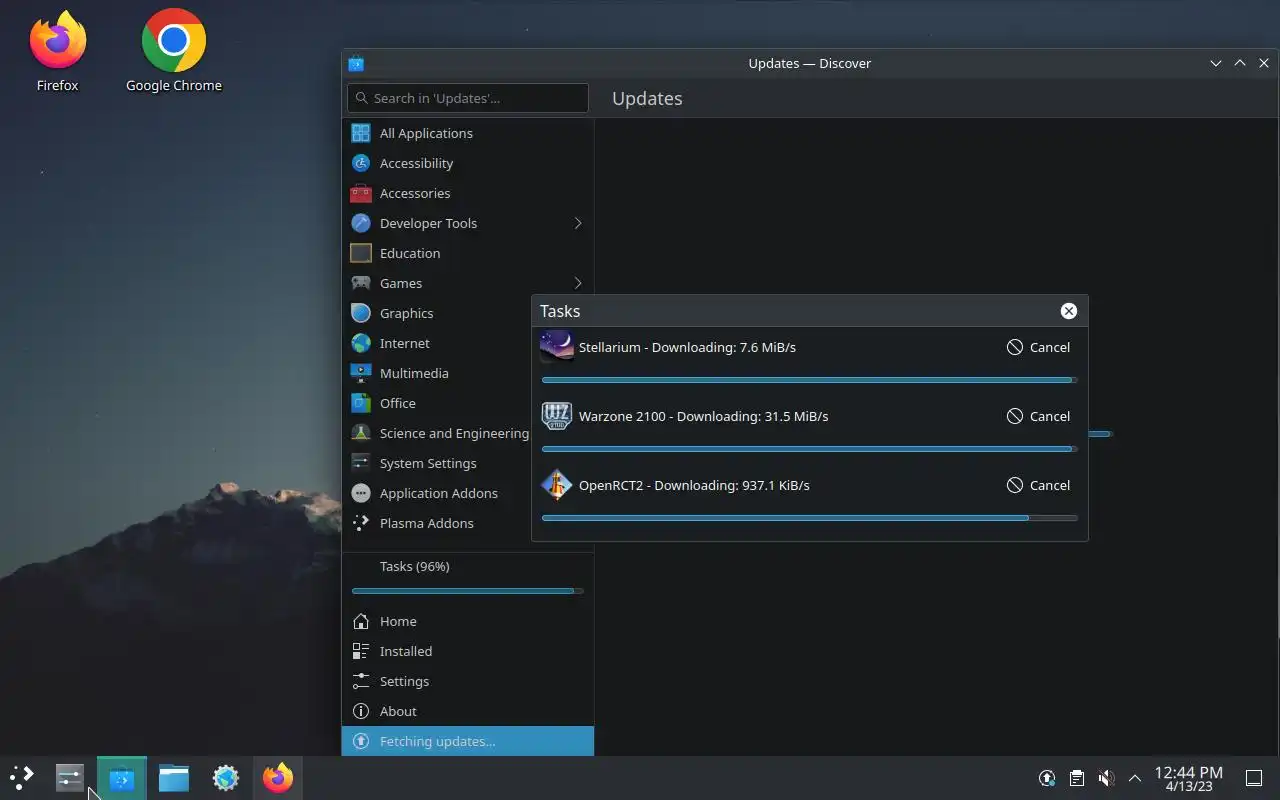The height and width of the screenshot is (800, 1280).
Task: Expand the Developer Tools submenu arrow
Action: click(x=578, y=223)
